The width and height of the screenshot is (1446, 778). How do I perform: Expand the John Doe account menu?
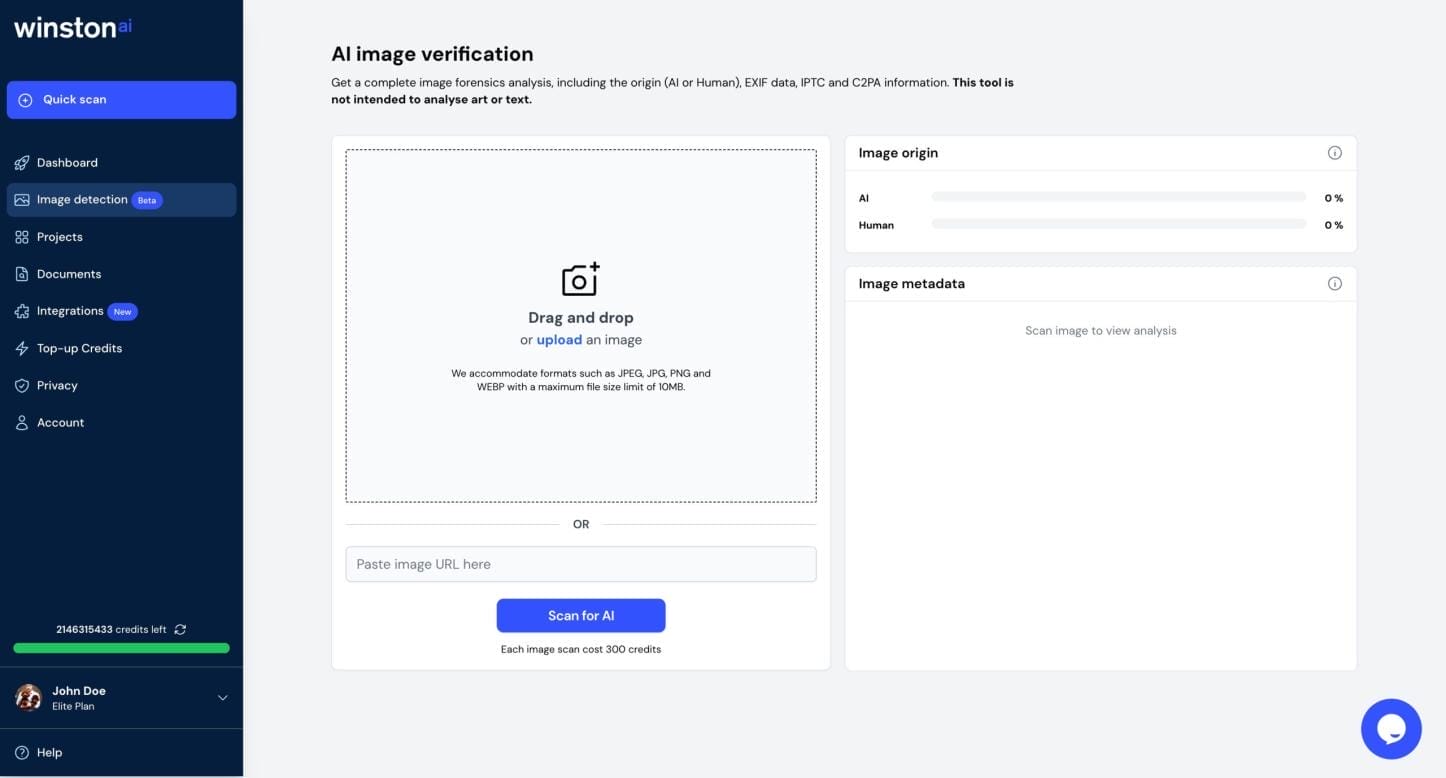point(222,697)
